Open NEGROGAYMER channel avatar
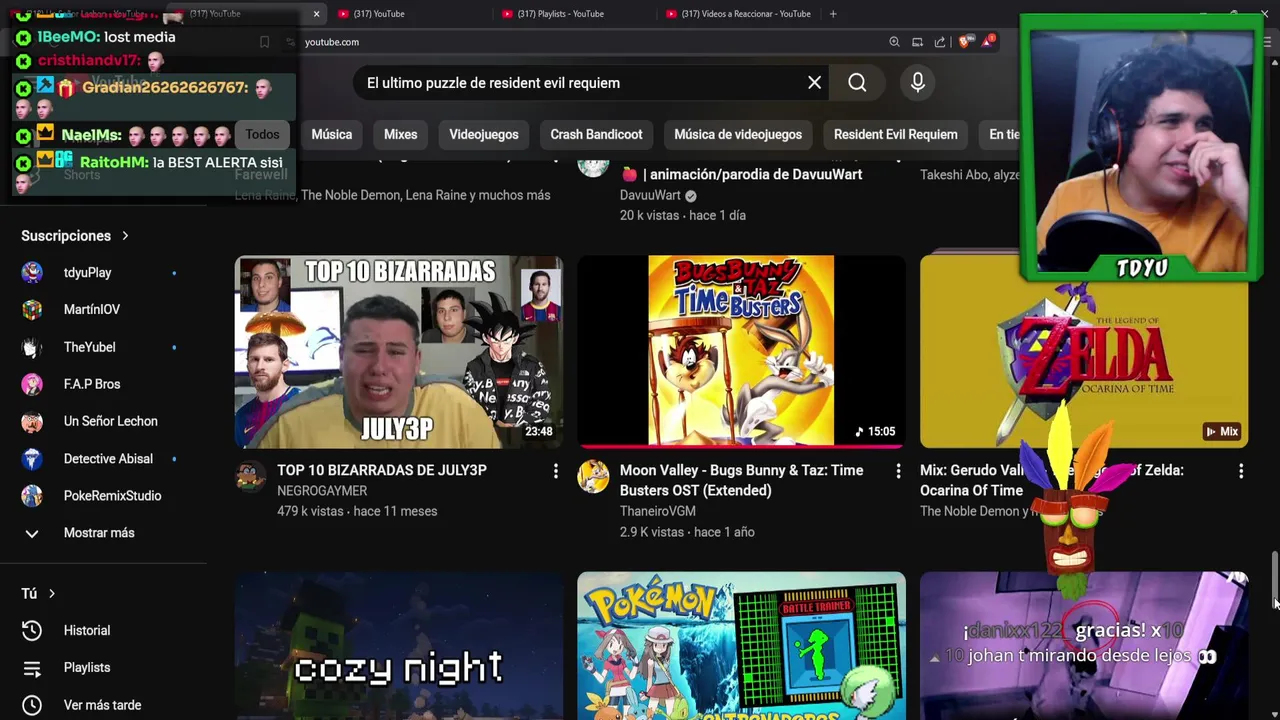Image resolution: width=1280 pixels, height=720 pixels. pyautogui.click(x=251, y=477)
